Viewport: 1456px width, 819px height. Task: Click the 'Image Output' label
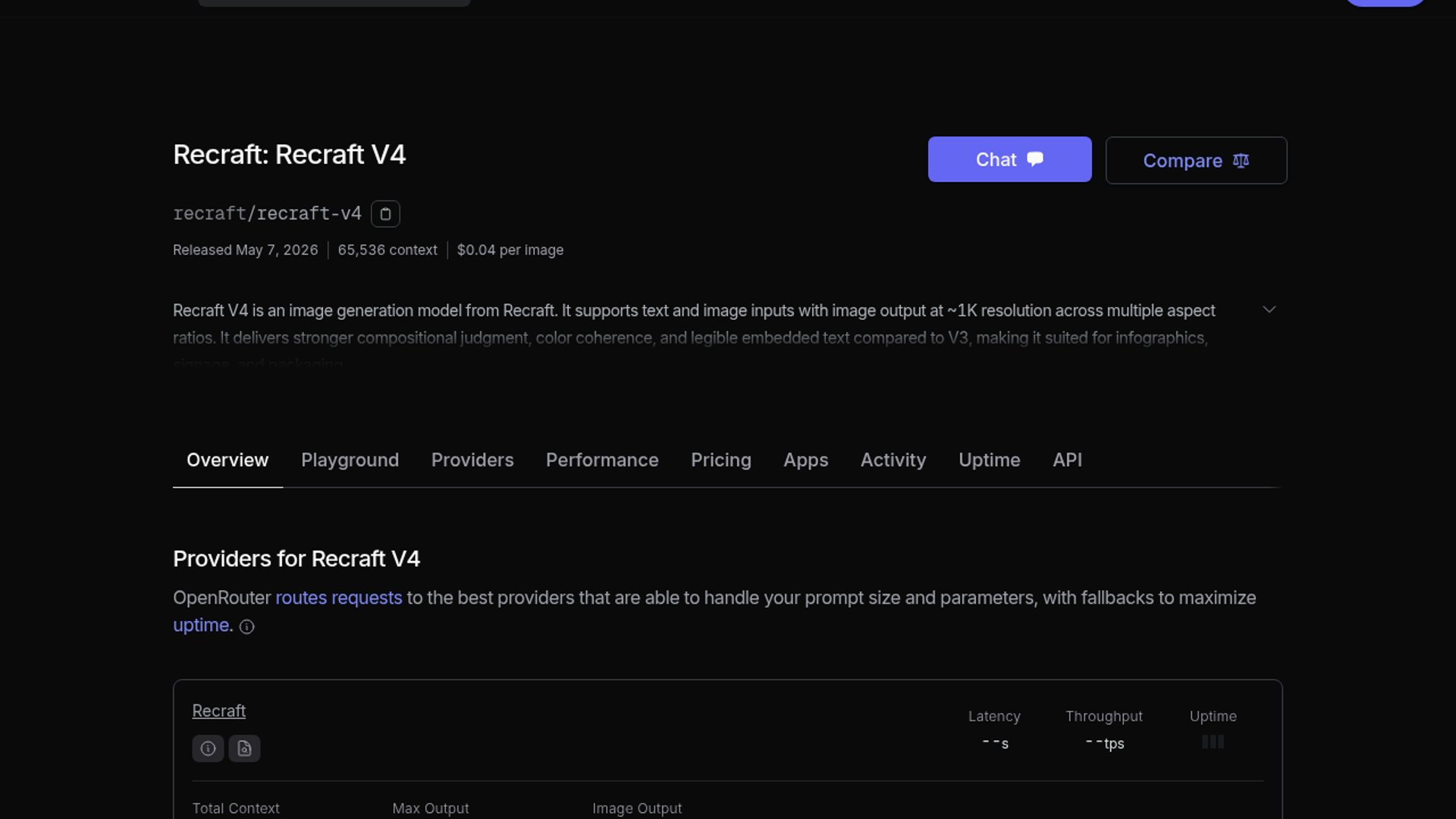point(636,808)
